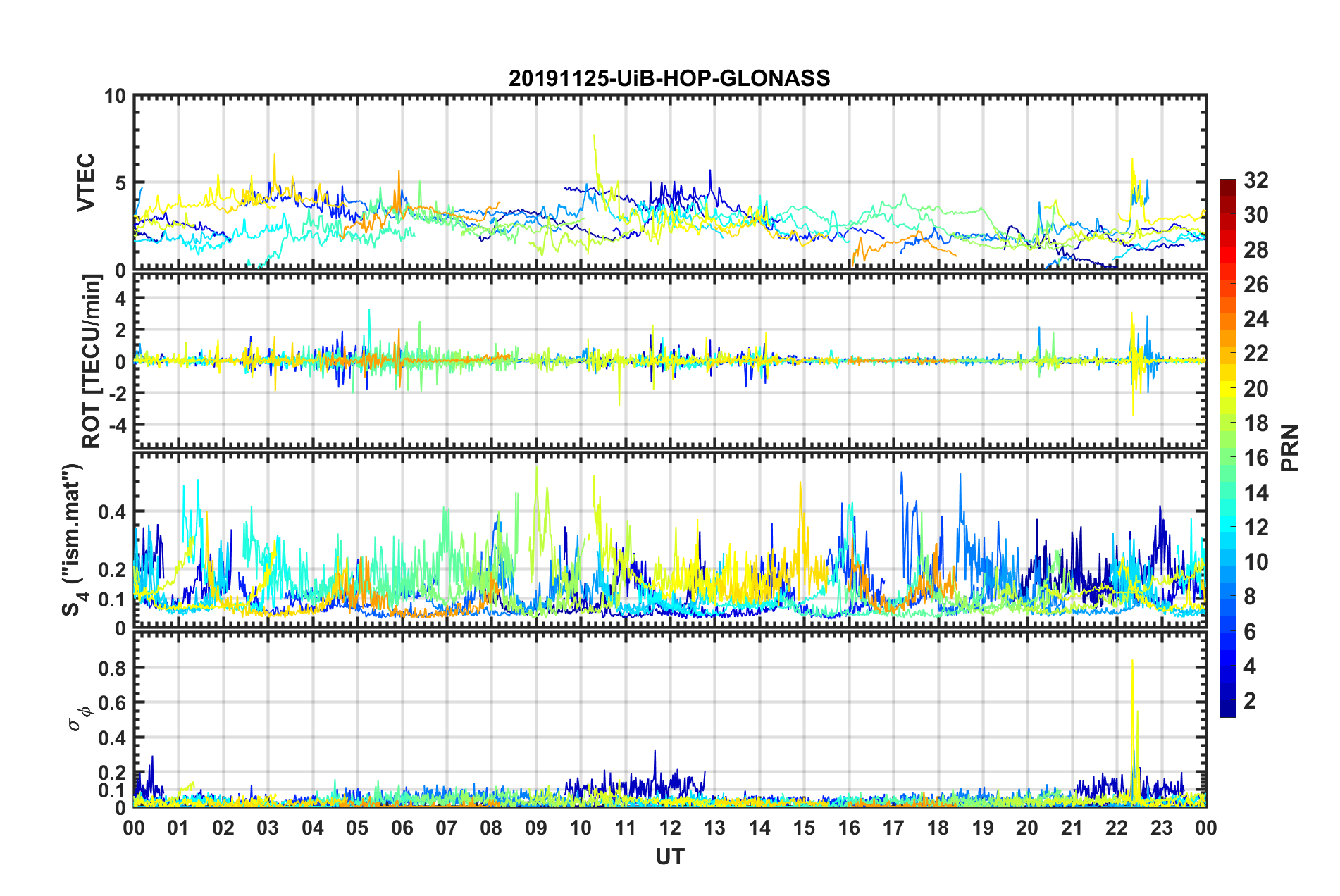The image size is (1340, 896).
Task: Click x-axis tick label 18
Action: [x=938, y=828]
